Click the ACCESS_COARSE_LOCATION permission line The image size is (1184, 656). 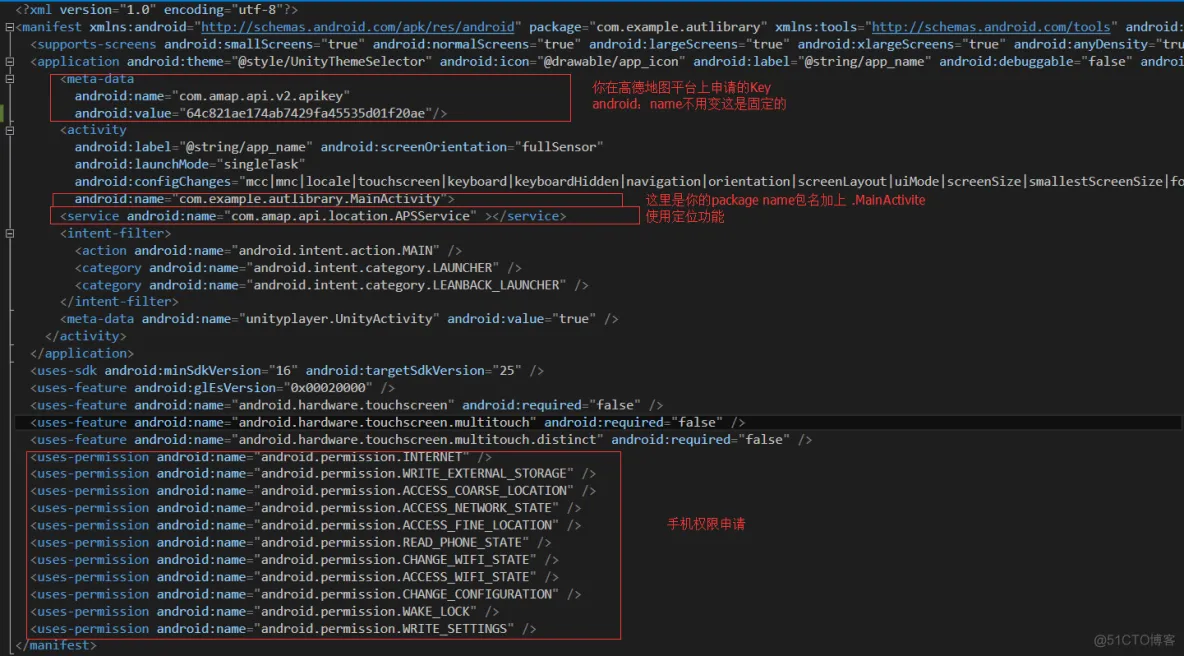(x=313, y=491)
